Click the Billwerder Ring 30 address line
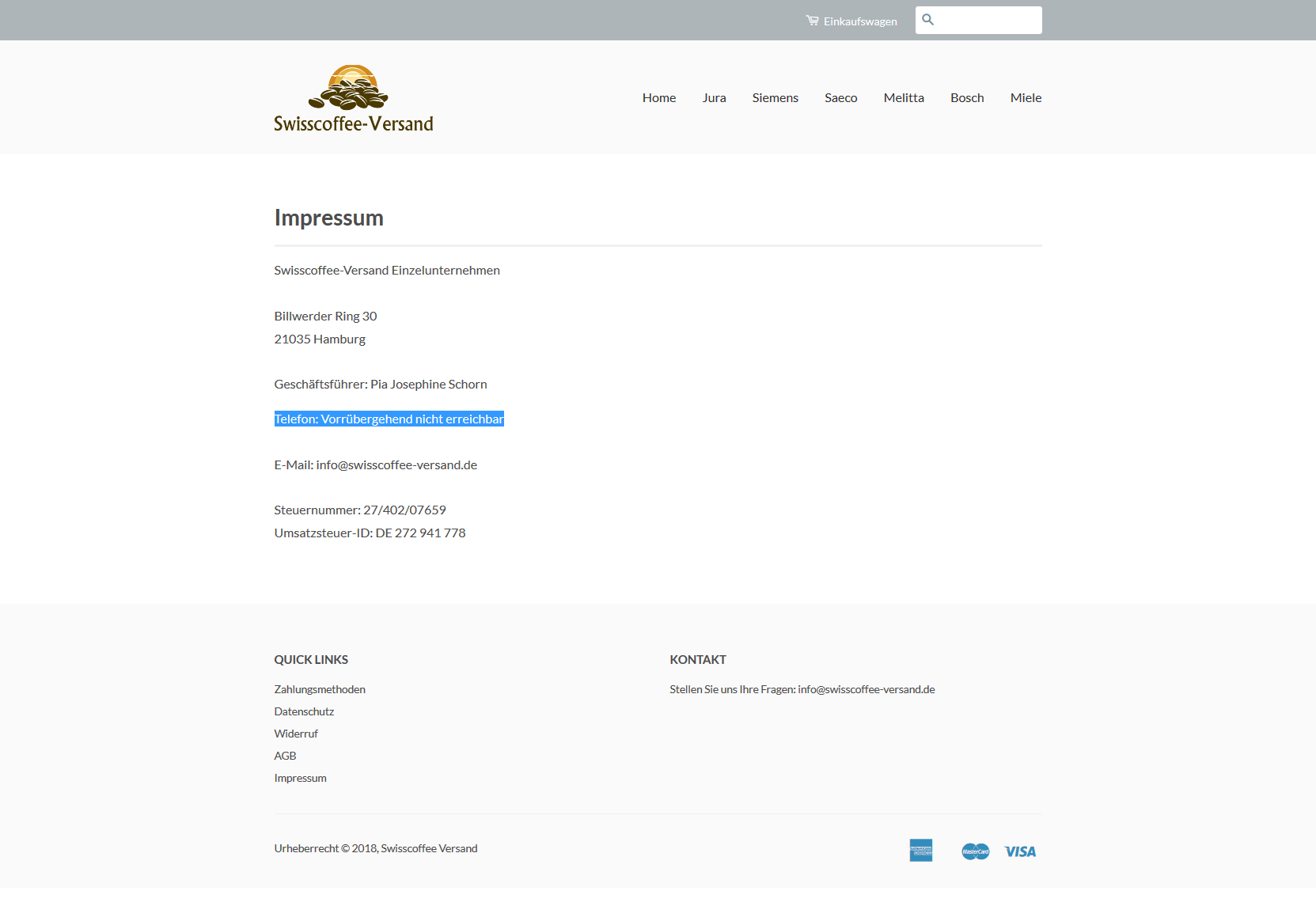 [325, 317]
